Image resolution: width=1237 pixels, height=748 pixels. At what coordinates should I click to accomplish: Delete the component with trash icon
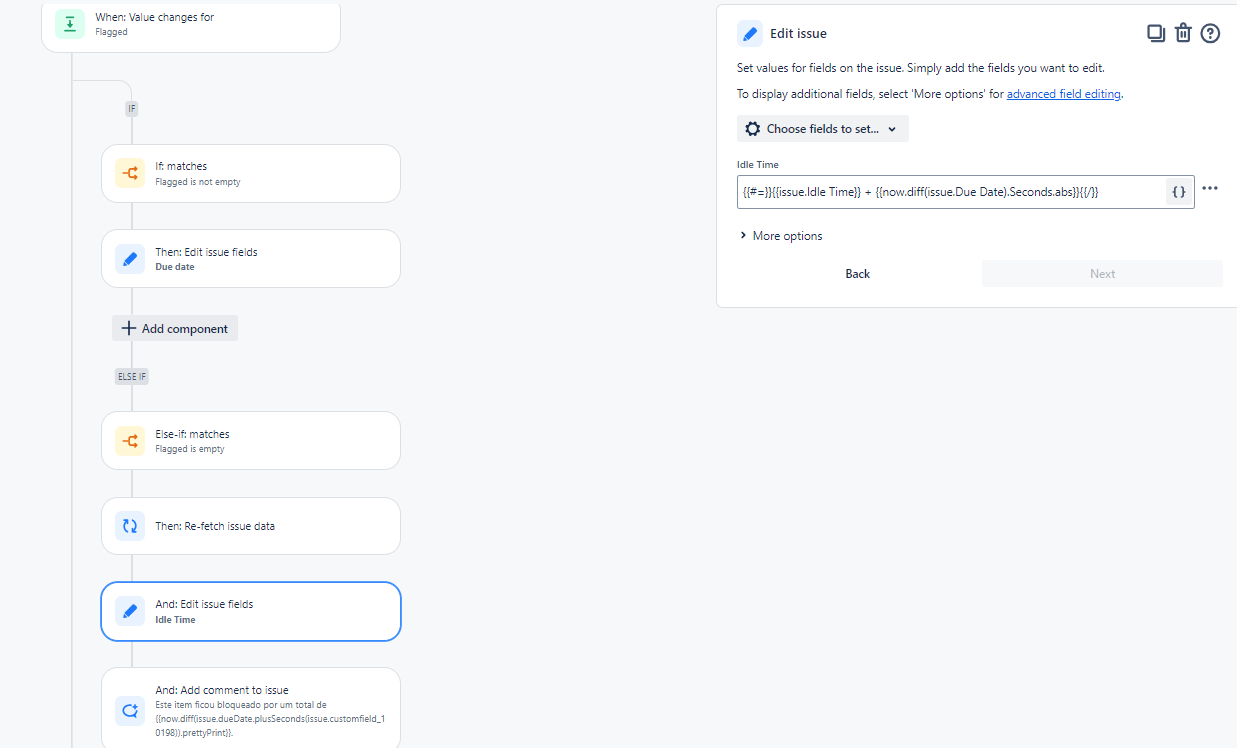[x=1183, y=33]
